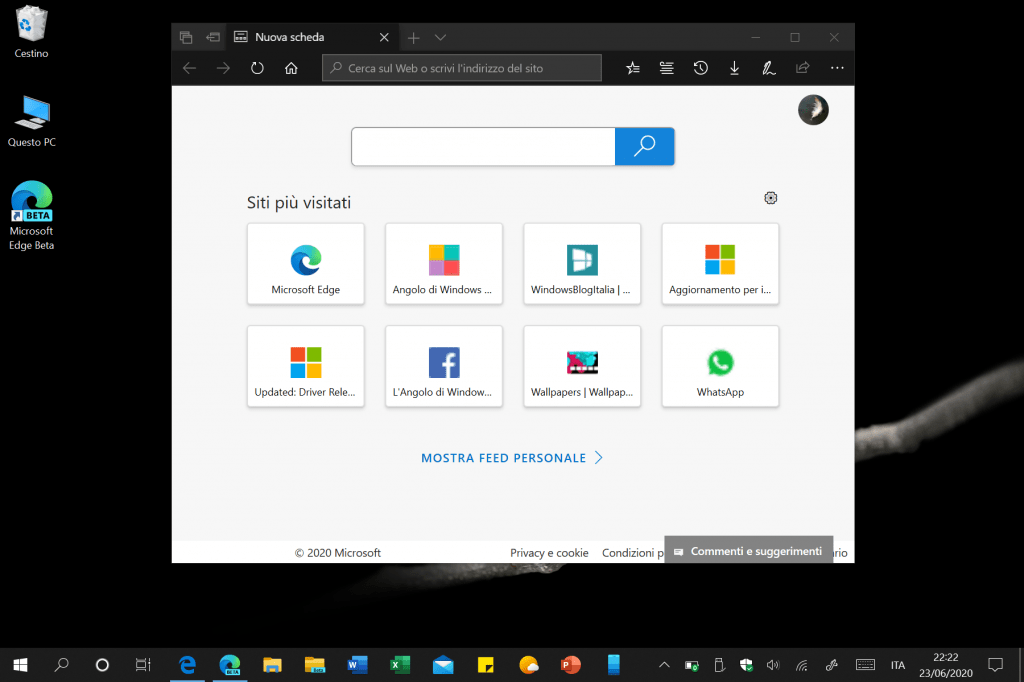This screenshot has height=682, width=1024.
Task: Expand hidden system tray icons
Action: click(x=663, y=665)
